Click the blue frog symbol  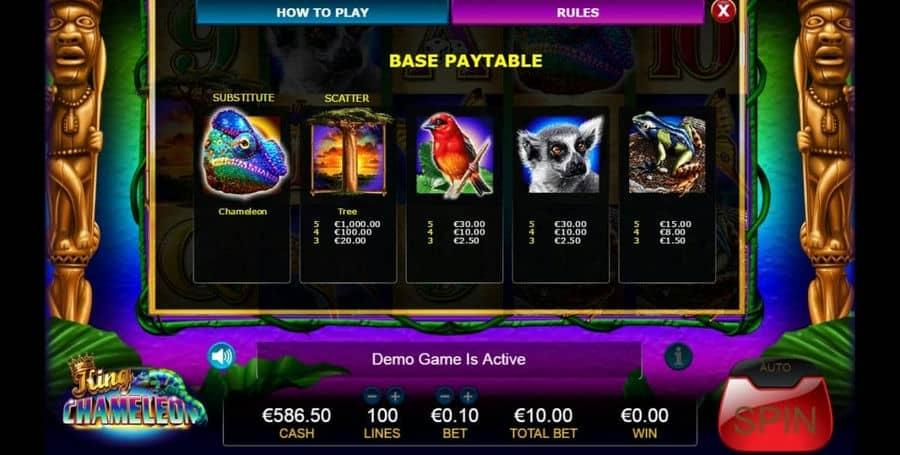[667, 153]
